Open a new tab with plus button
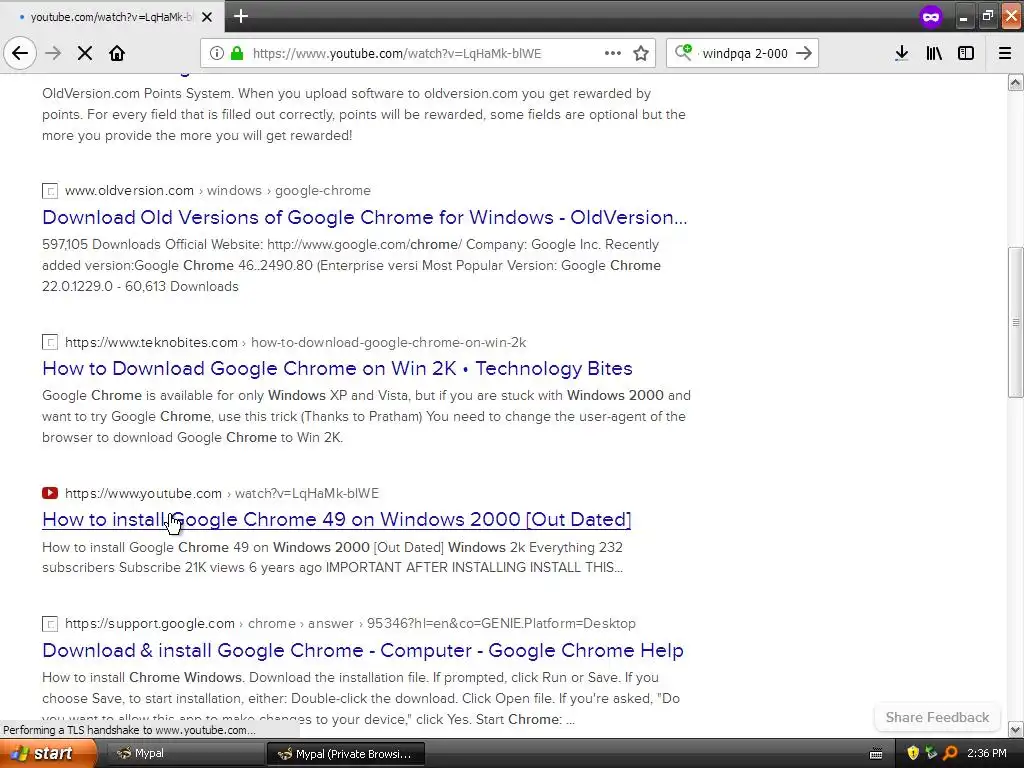This screenshot has width=1024, height=768. point(241,16)
